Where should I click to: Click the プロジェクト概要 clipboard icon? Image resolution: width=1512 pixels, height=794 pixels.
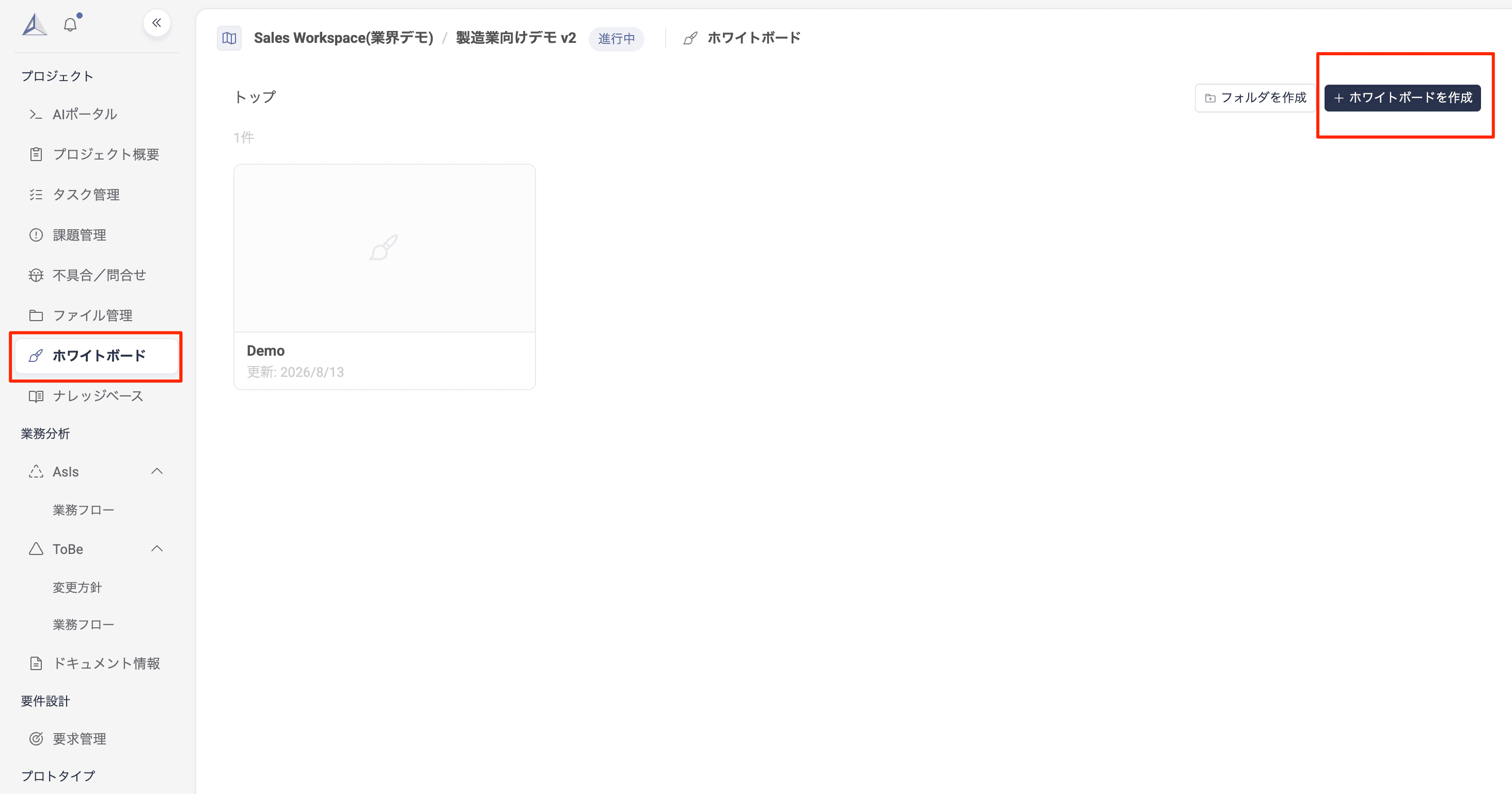(36, 154)
